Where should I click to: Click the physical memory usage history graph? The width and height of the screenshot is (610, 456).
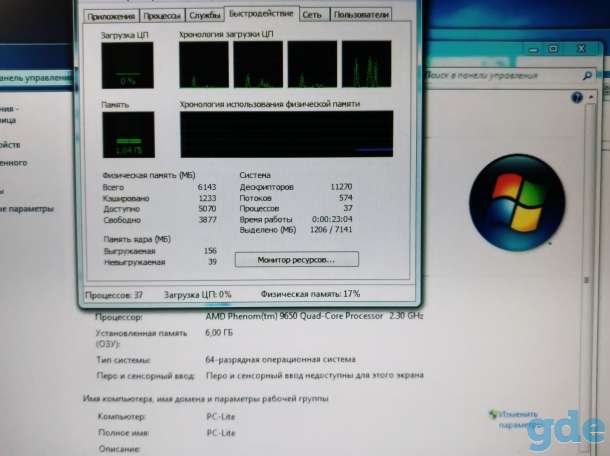(287, 134)
